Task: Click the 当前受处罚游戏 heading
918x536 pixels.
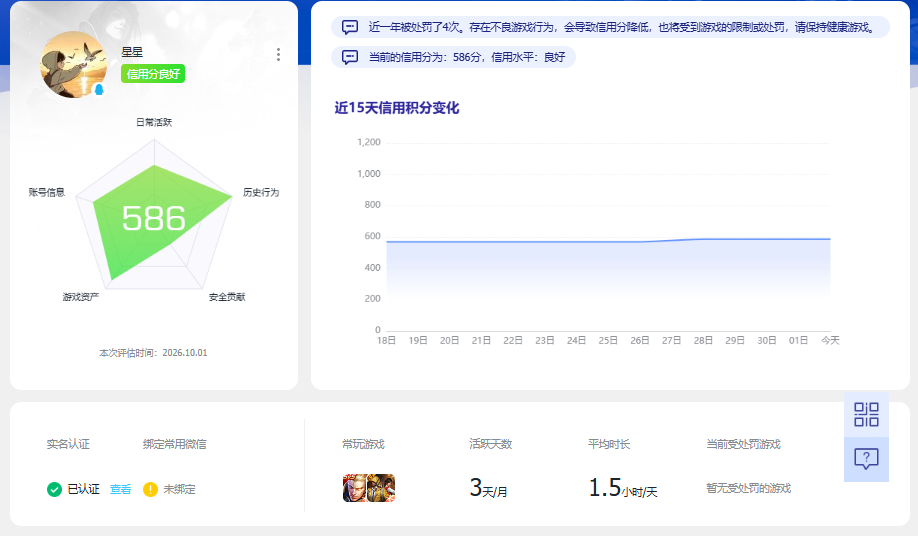Action: pos(744,444)
